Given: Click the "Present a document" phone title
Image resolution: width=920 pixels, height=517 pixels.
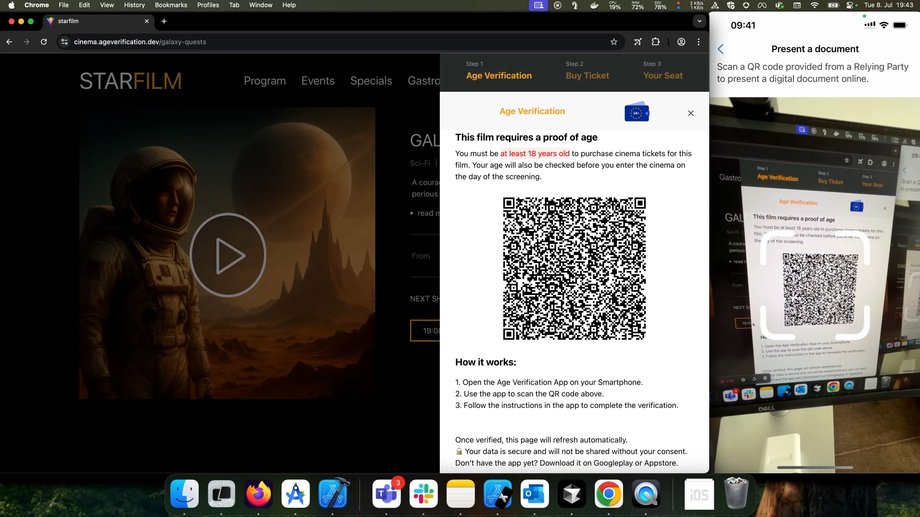Looking at the screenshot, I should [x=814, y=49].
